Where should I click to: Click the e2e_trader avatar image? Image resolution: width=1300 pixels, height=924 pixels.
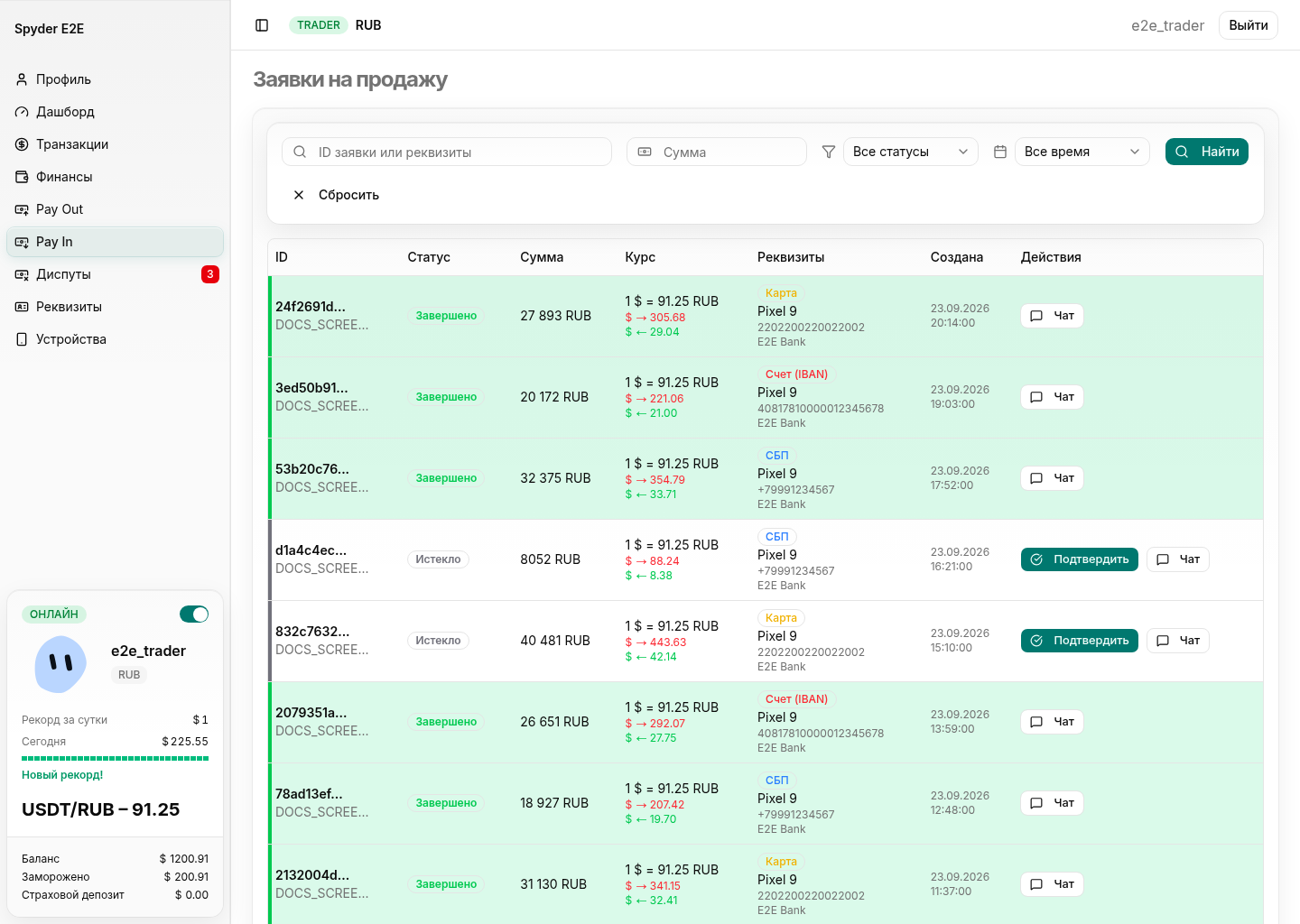(x=60, y=664)
